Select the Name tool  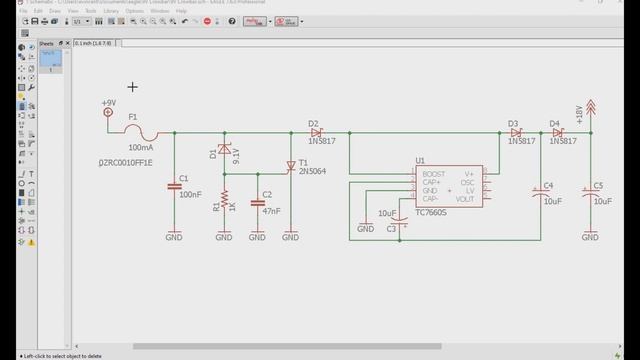(22, 134)
